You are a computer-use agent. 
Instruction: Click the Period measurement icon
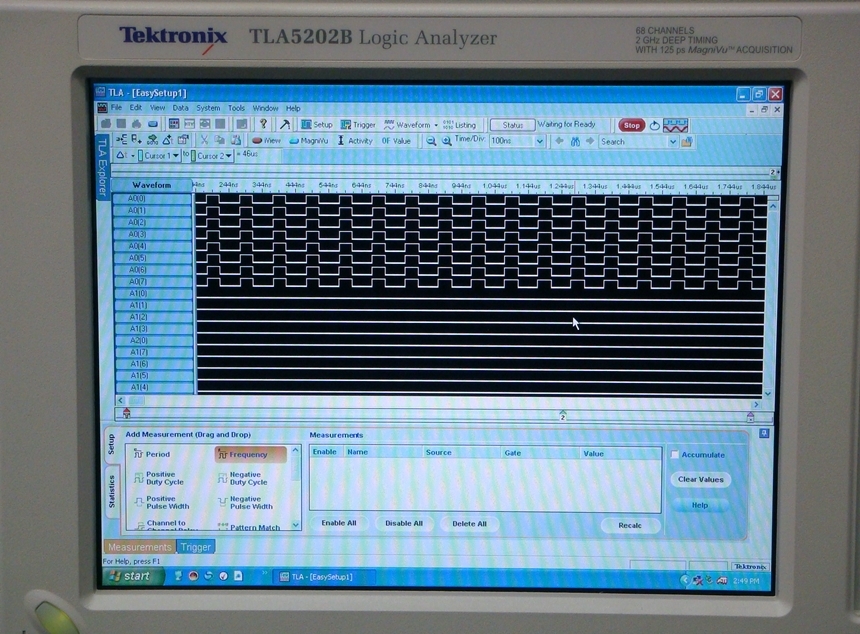click(138, 454)
